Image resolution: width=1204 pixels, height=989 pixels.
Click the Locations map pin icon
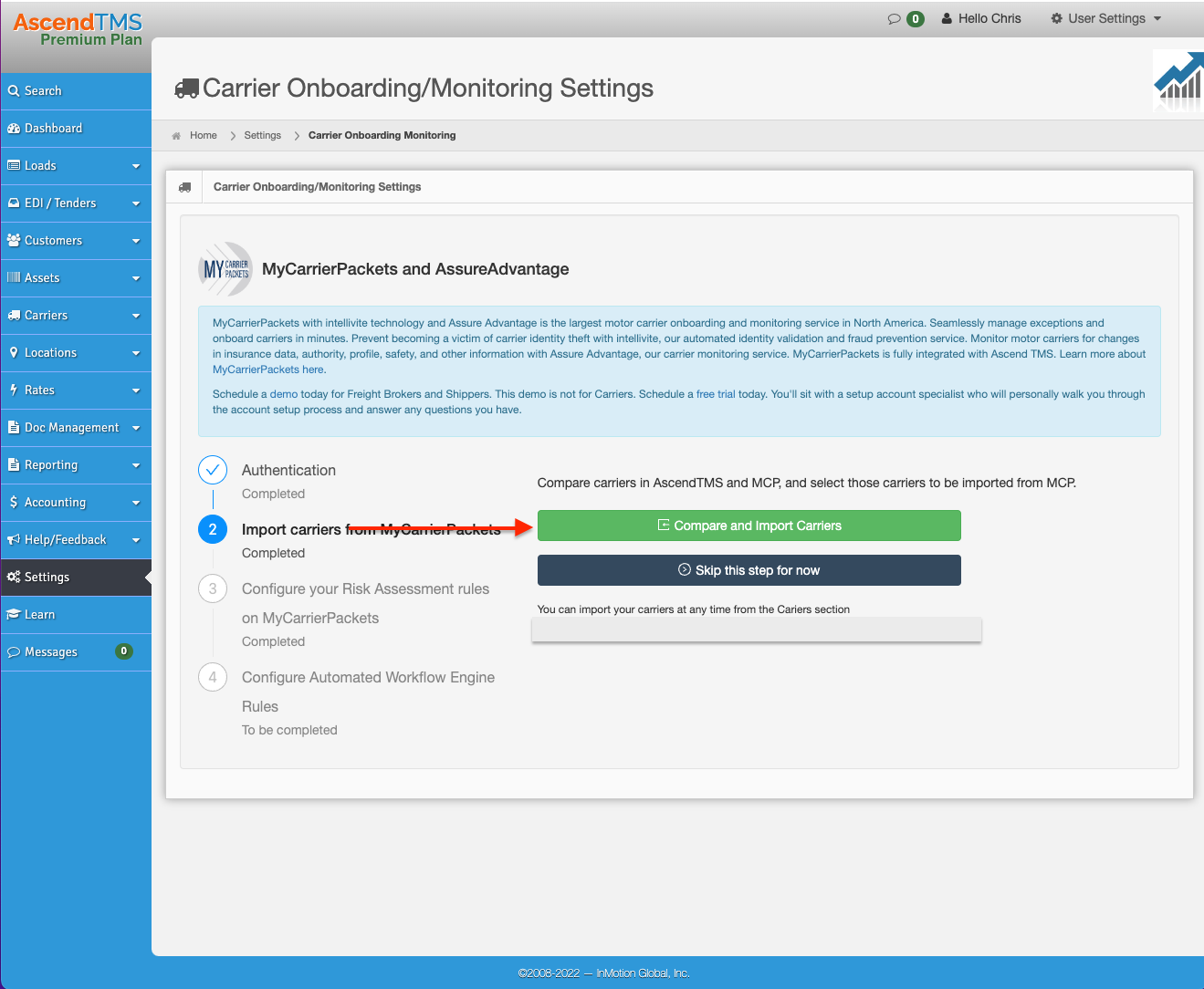pos(14,353)
